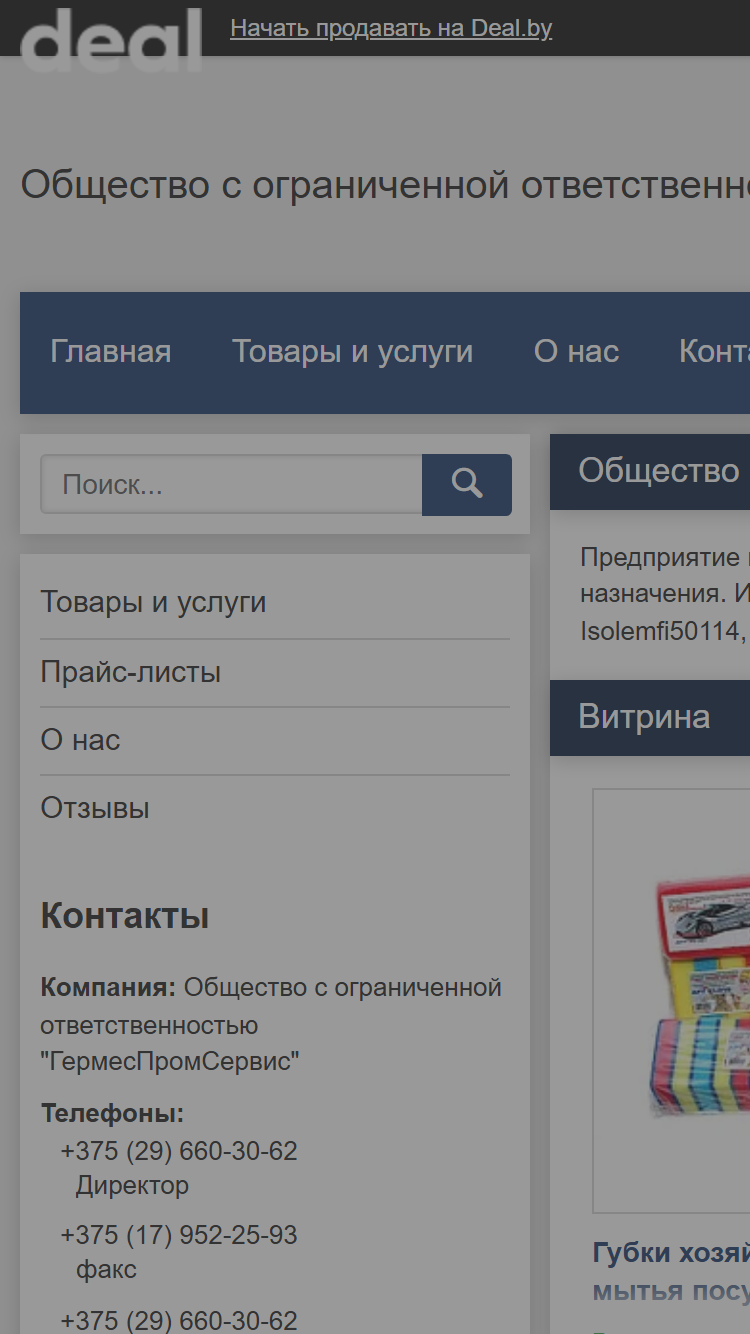Focus the 'Поиск...' search field

click(231, 485)
